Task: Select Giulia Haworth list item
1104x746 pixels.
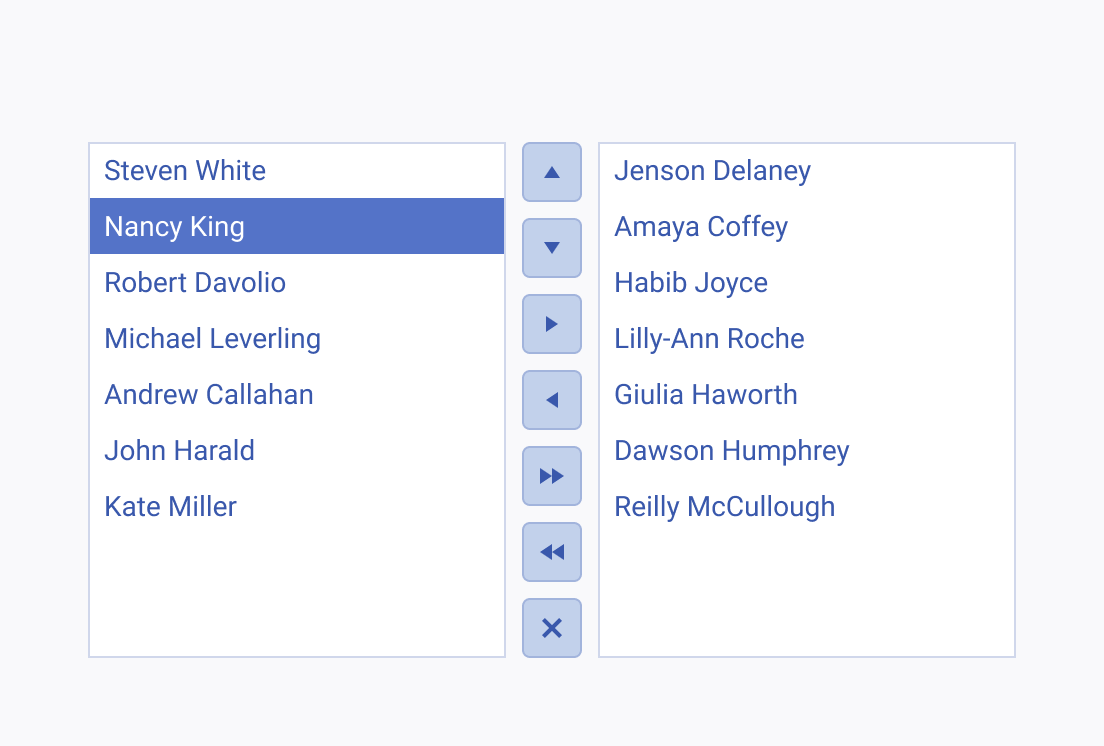Action: (807, 394)
